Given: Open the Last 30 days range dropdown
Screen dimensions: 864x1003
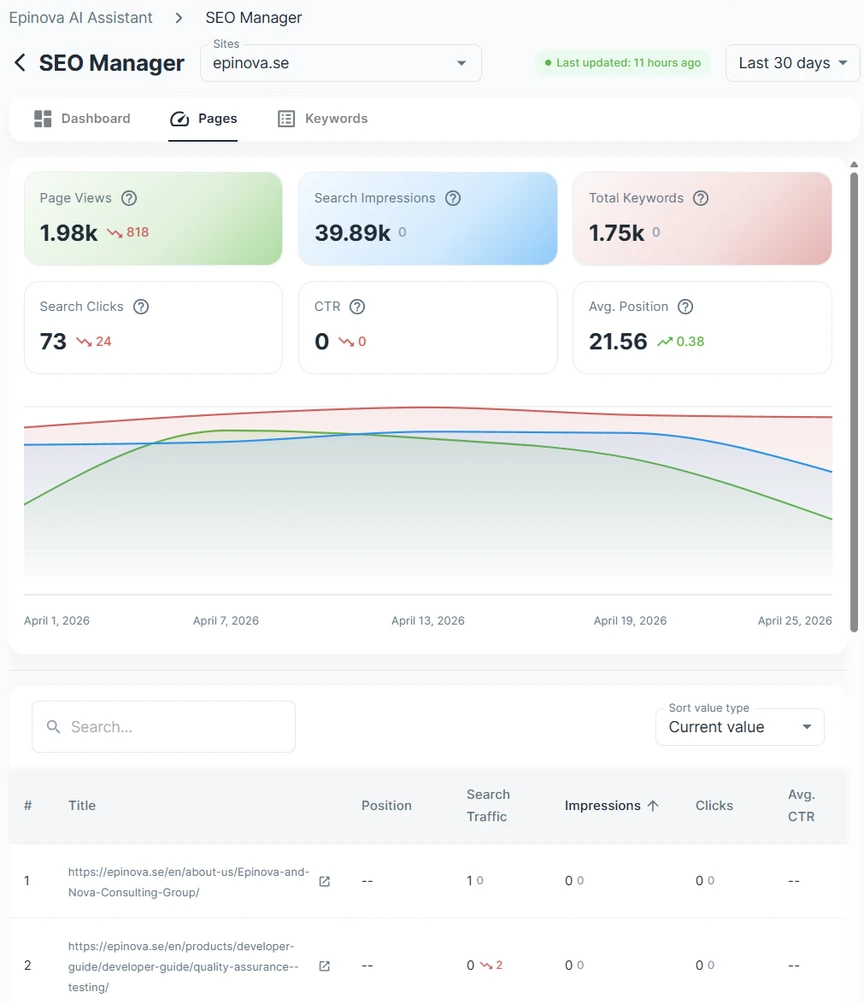Looking at the screenshot, I should (x=792, y=63).
